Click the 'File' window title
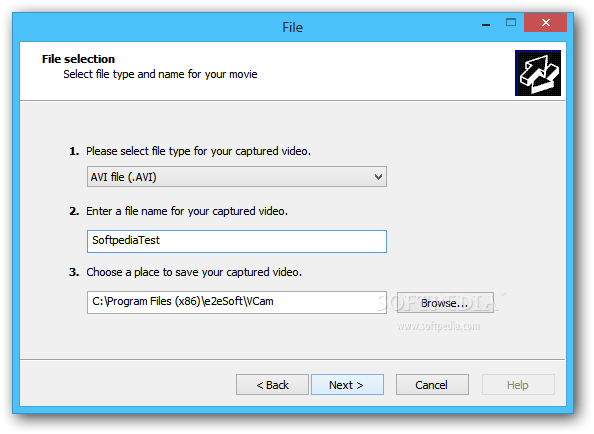 click(x=292, y=27)
